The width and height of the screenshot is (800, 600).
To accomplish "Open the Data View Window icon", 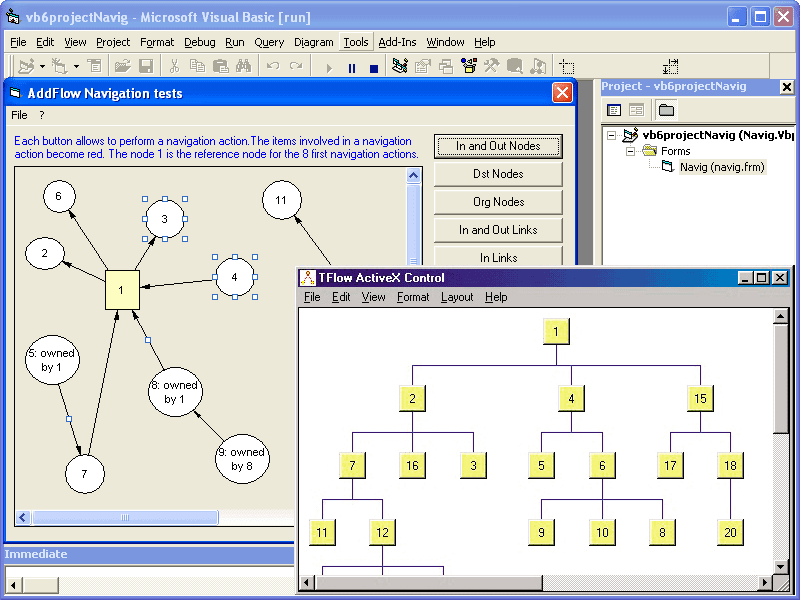I will [515, 66].
